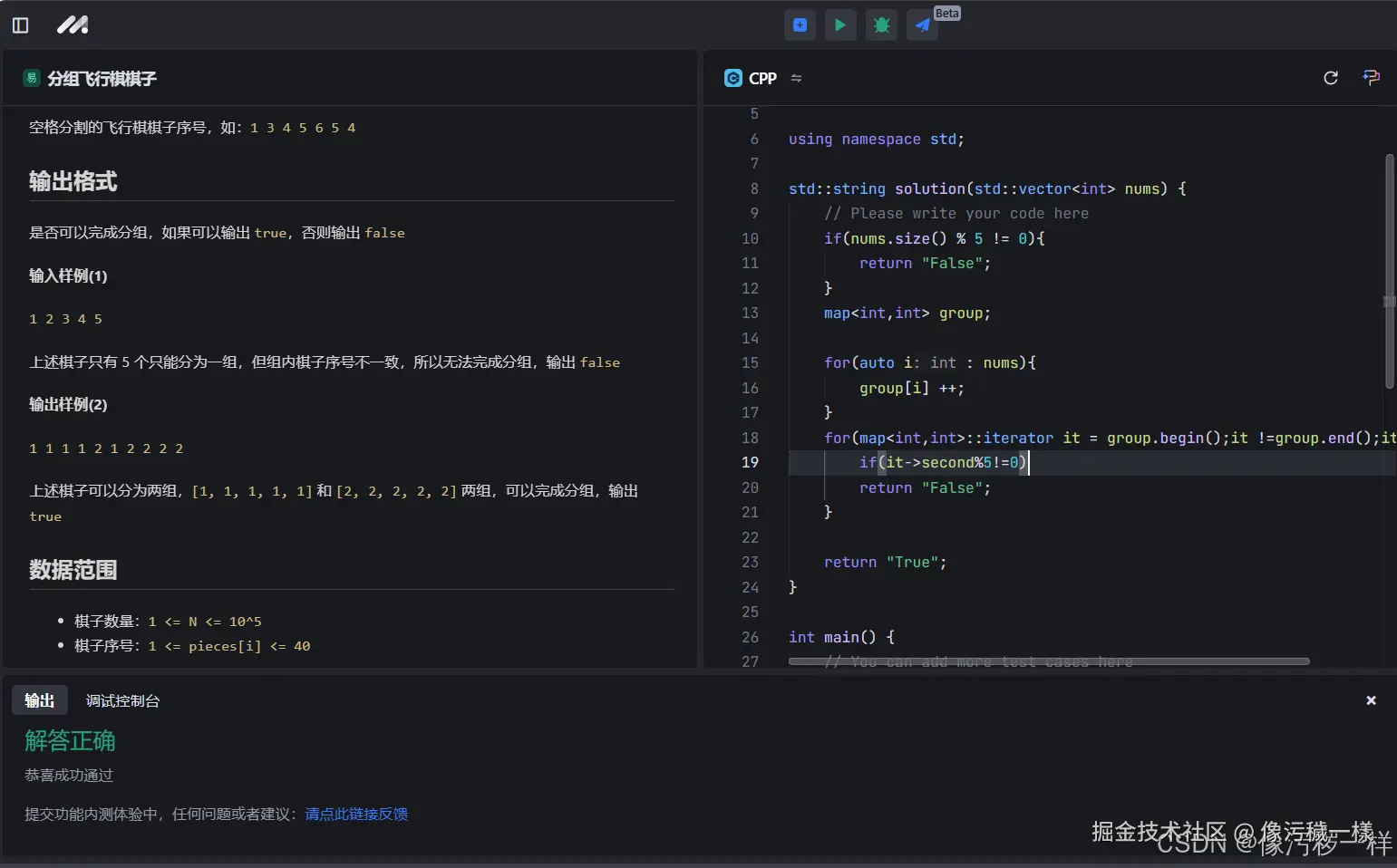Reset code with the refresh icon
Image resolution: width=1397 pixels, height=868 pixels.
tap(1331, 78)
